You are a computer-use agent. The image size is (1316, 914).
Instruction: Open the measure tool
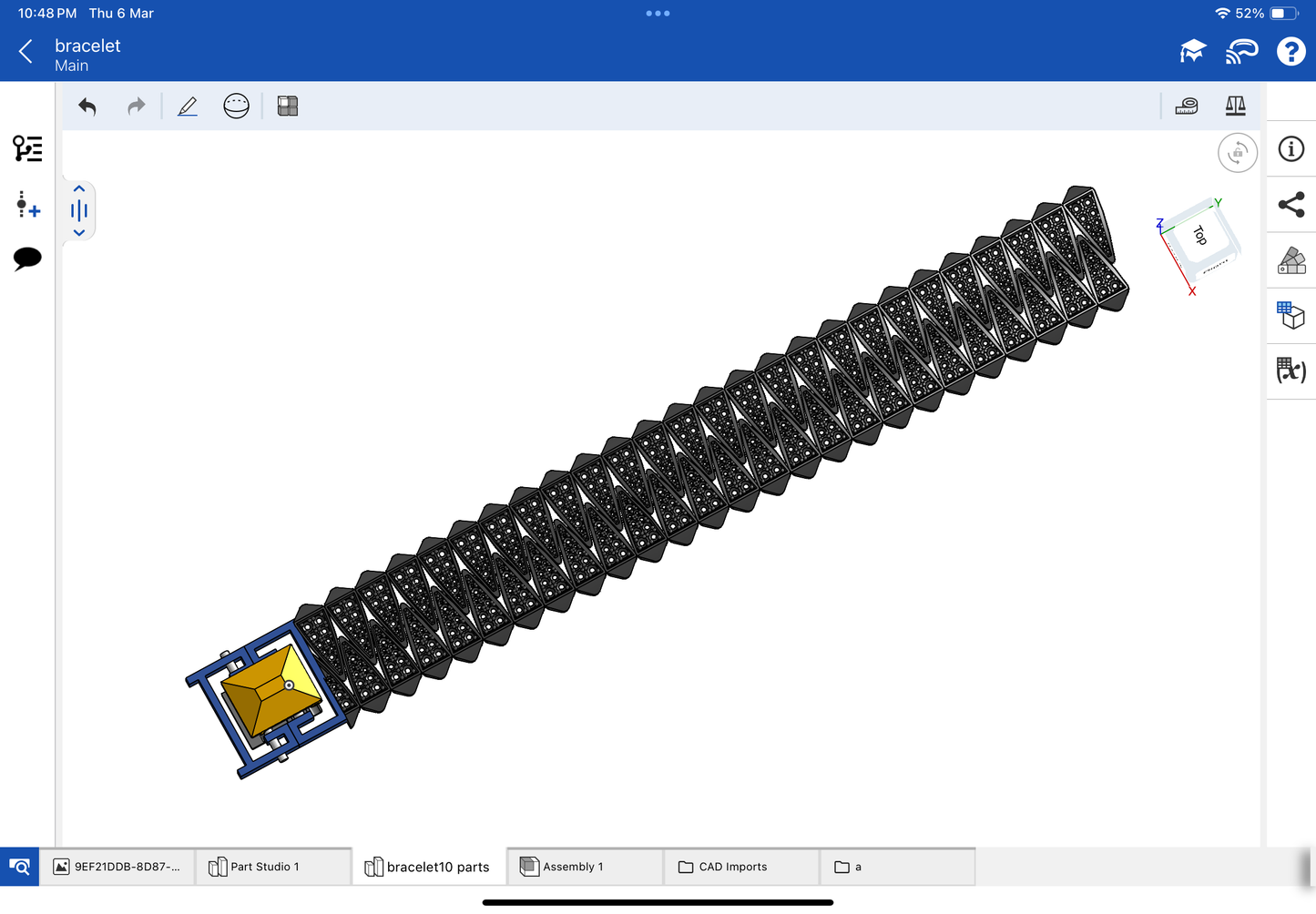tap(1187, 107)
